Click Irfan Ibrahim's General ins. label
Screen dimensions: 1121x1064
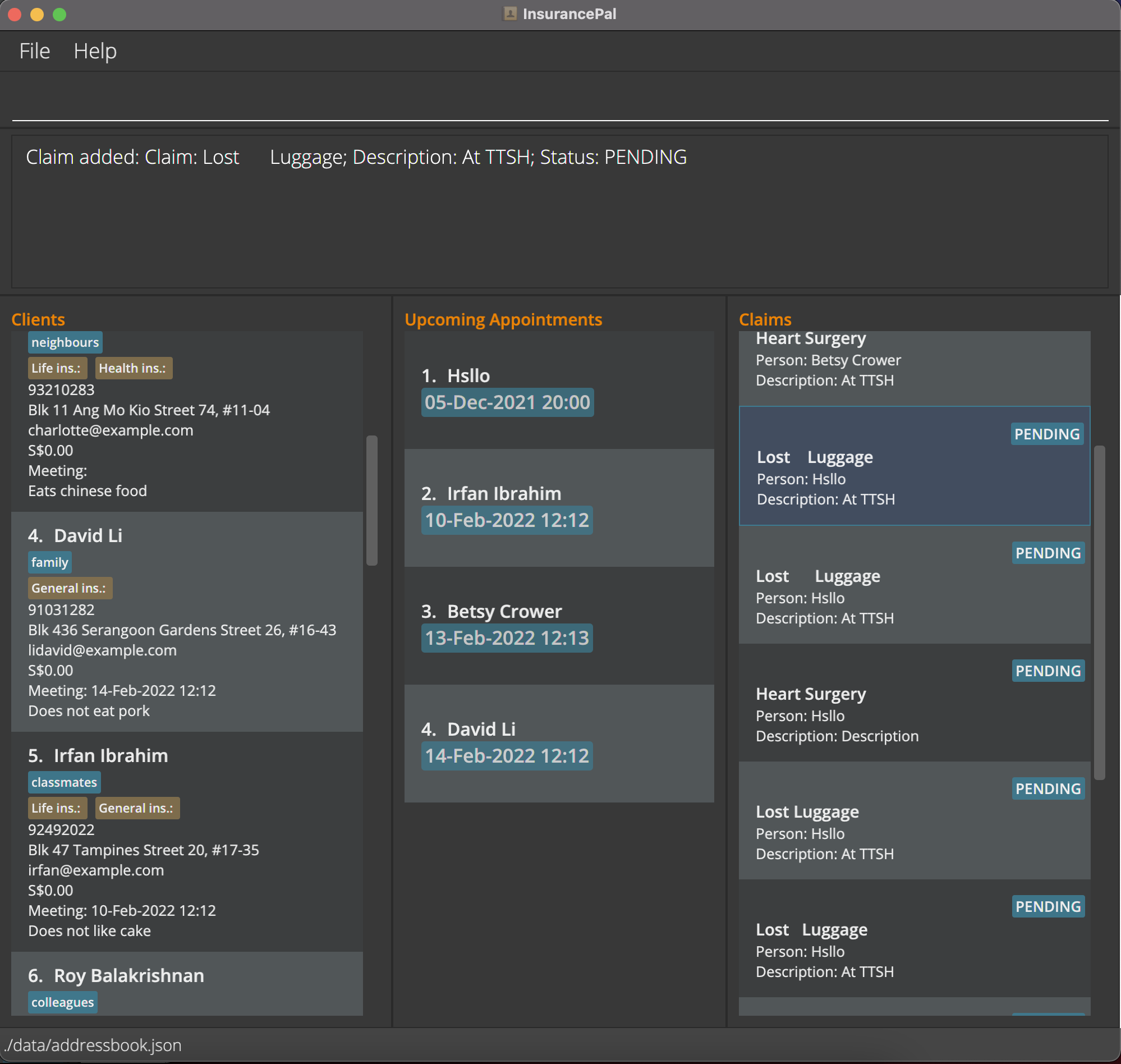click(x=137, y=808)
